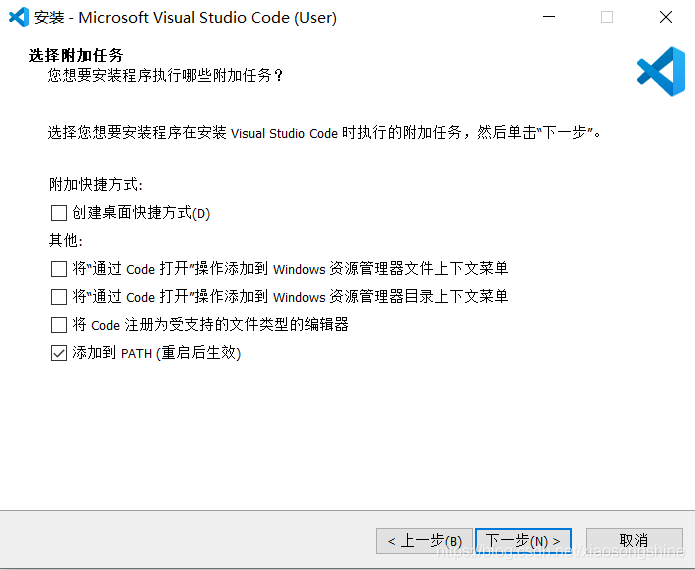This screenshot has width=695, height=570.
Task: Cancel setup with the 取消 button
Action: coord(634,541)
